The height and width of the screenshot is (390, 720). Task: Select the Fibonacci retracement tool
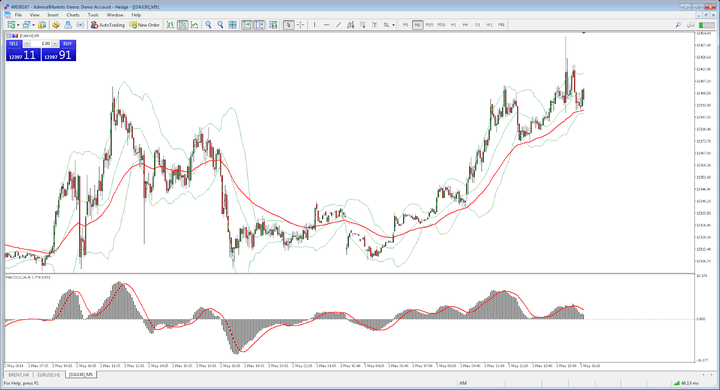(x=363, y=25)
